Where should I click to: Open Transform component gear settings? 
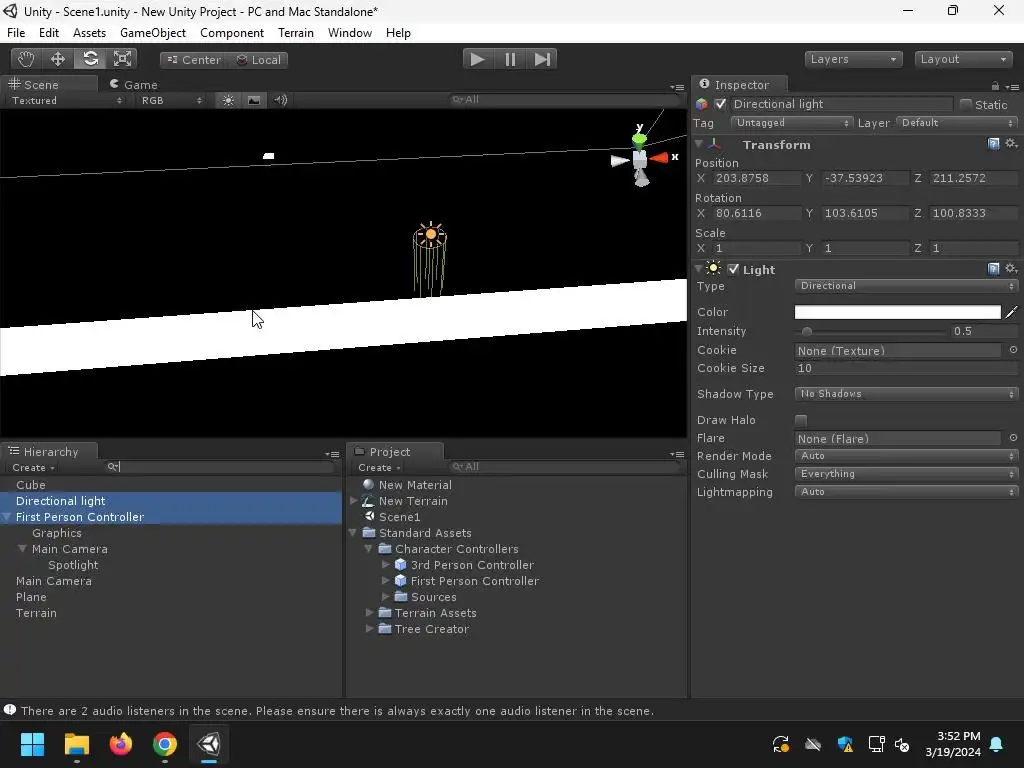[1011, 144]
